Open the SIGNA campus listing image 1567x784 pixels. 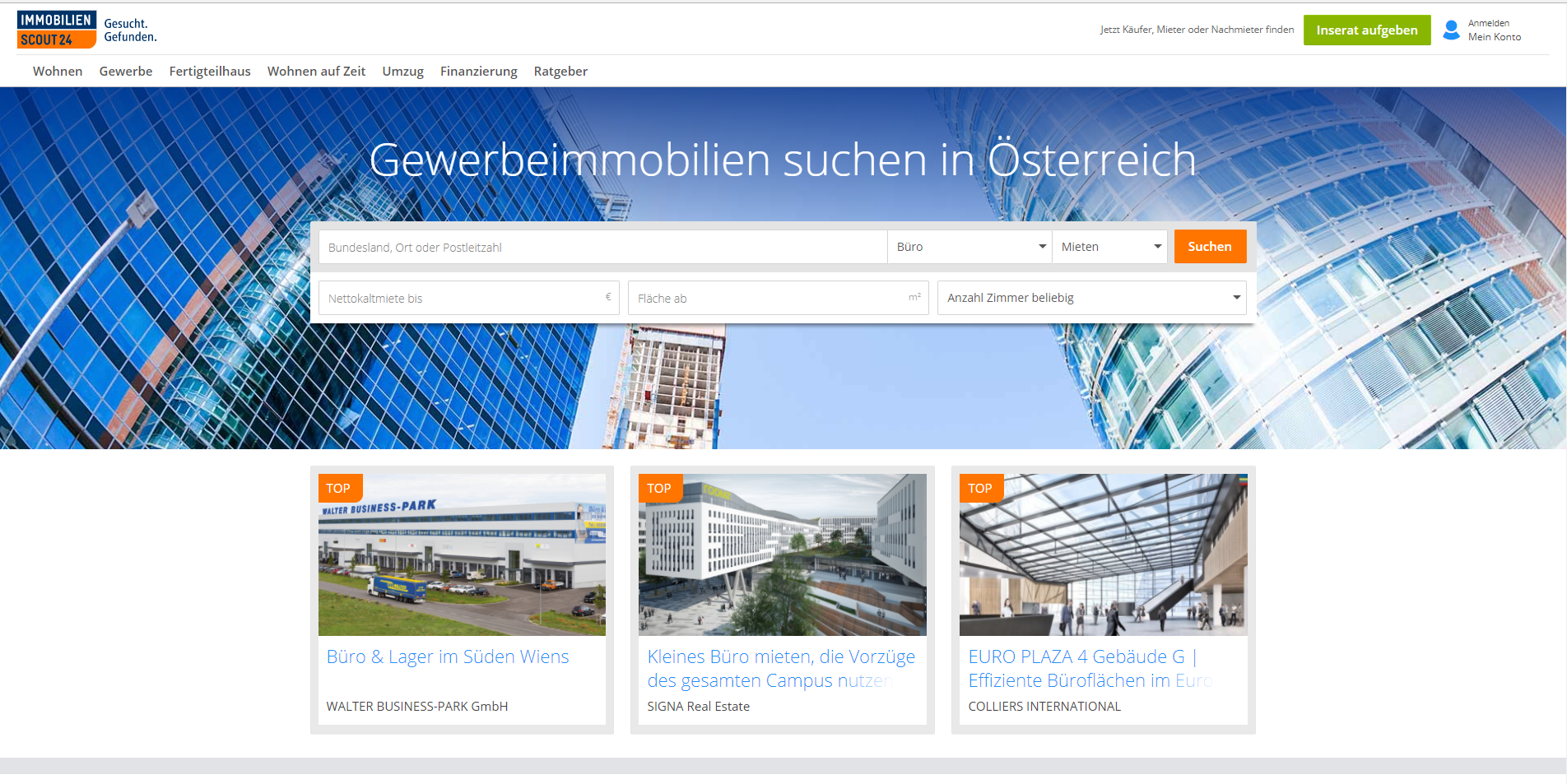[783, 554]
